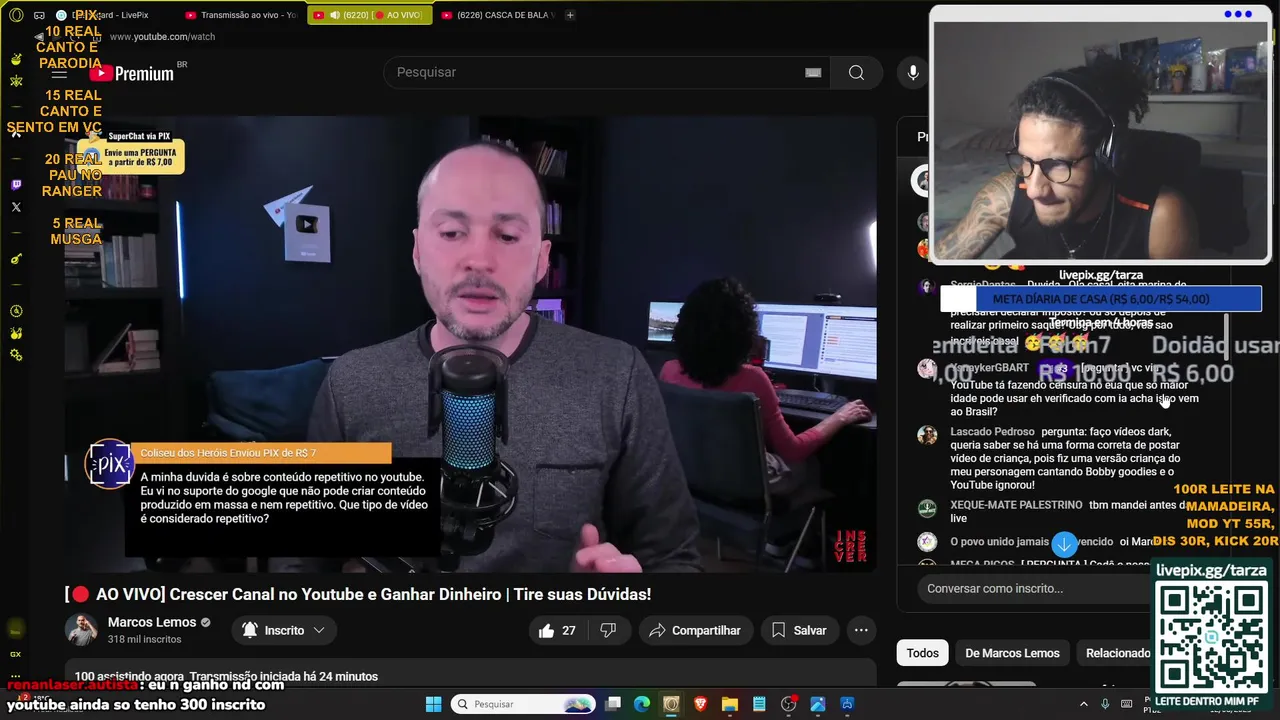Screen dimensions: 1280x720
Task: Switch to Transmissão ao vivo tab
Action: (x=242, y=15)
